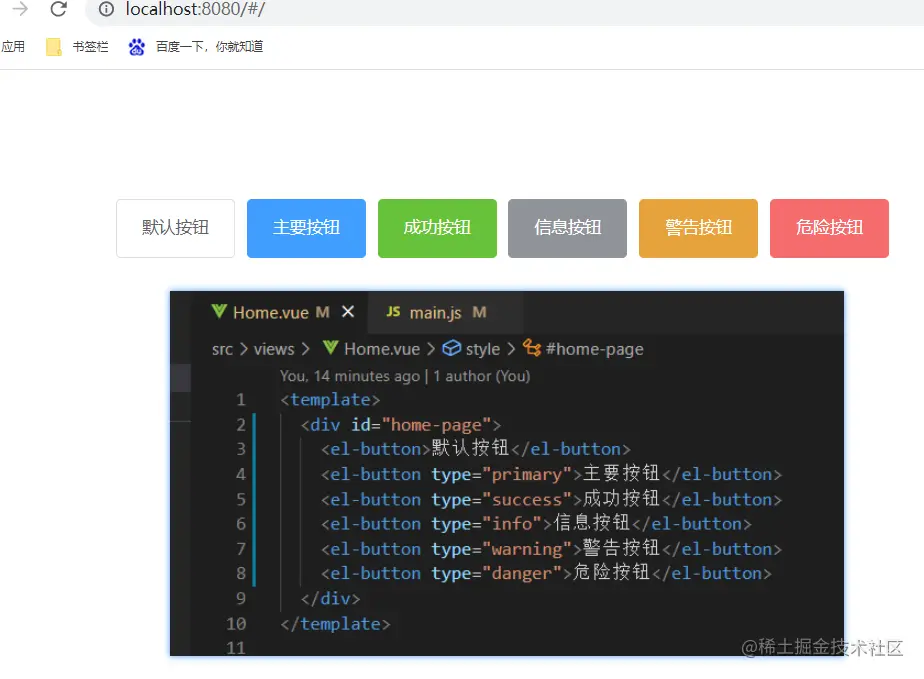The image size is (924, 679).
Task: Select the views breadcrumb segment
Action: (274, 349)
